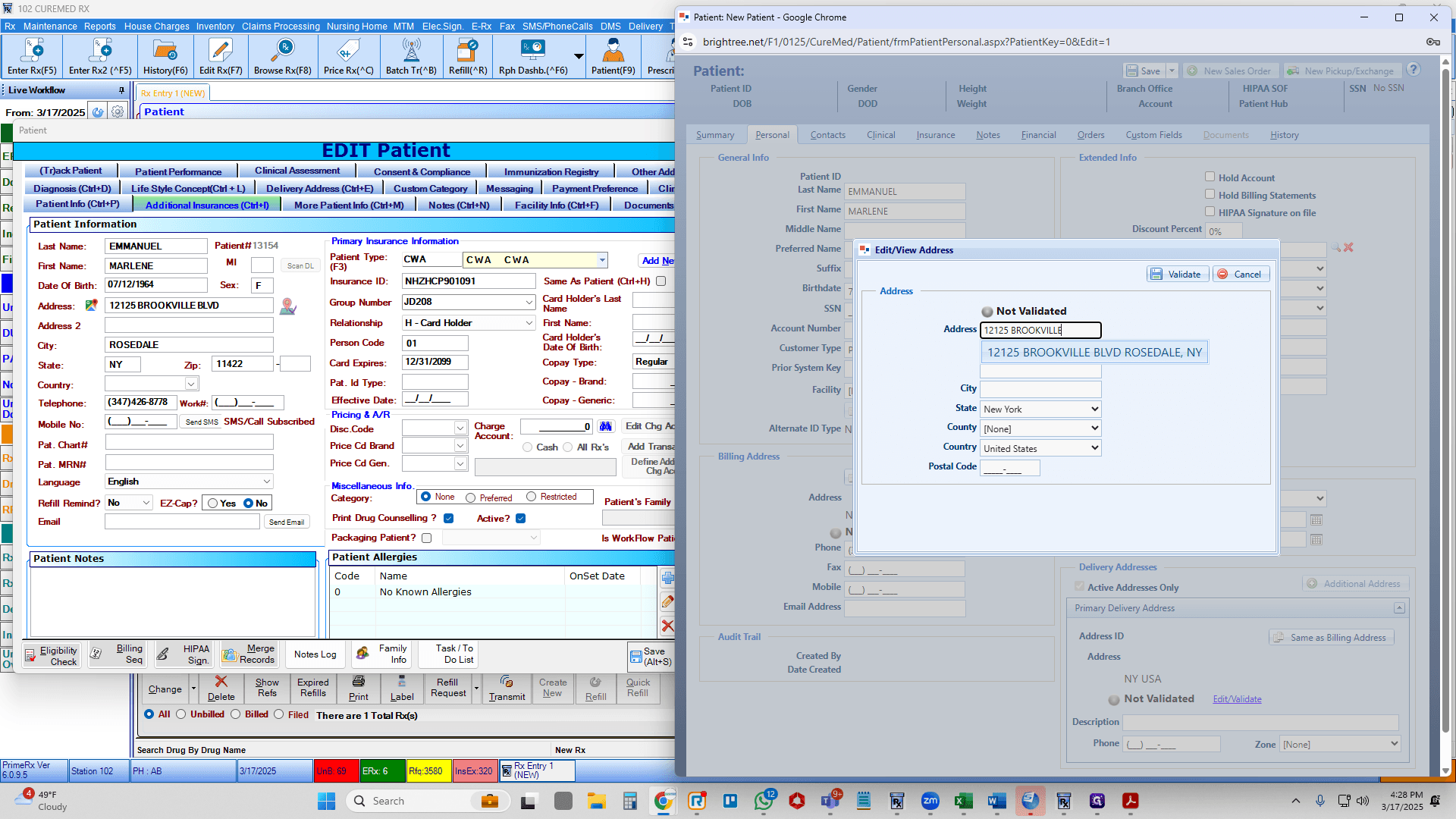
Task: Click the Live Workflow refresh icon
Action: (98, 112)
